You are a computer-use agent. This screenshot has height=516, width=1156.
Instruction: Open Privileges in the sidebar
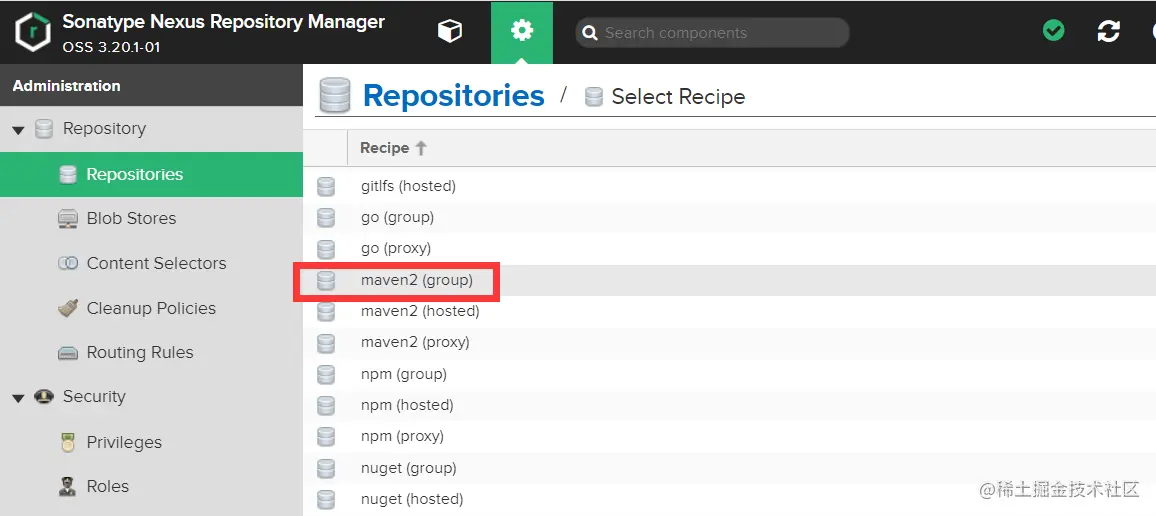(124, 442)
